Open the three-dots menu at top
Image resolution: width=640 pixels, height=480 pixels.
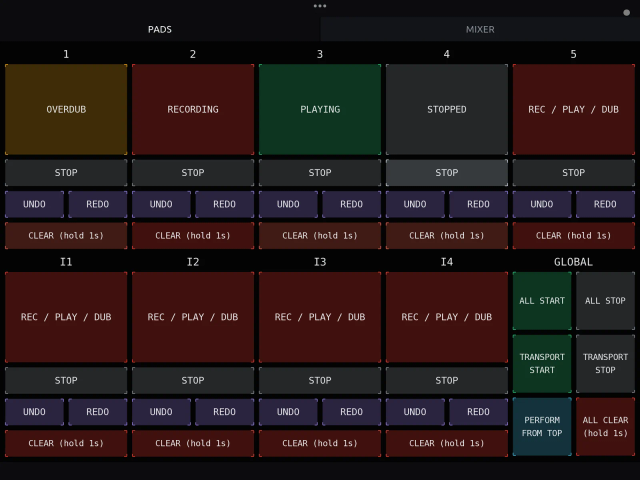[x=320, y=6]
